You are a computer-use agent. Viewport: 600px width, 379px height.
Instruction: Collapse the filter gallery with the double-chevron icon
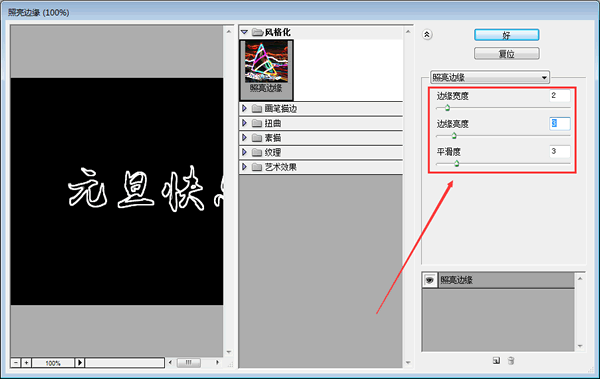tap(427, 35)
